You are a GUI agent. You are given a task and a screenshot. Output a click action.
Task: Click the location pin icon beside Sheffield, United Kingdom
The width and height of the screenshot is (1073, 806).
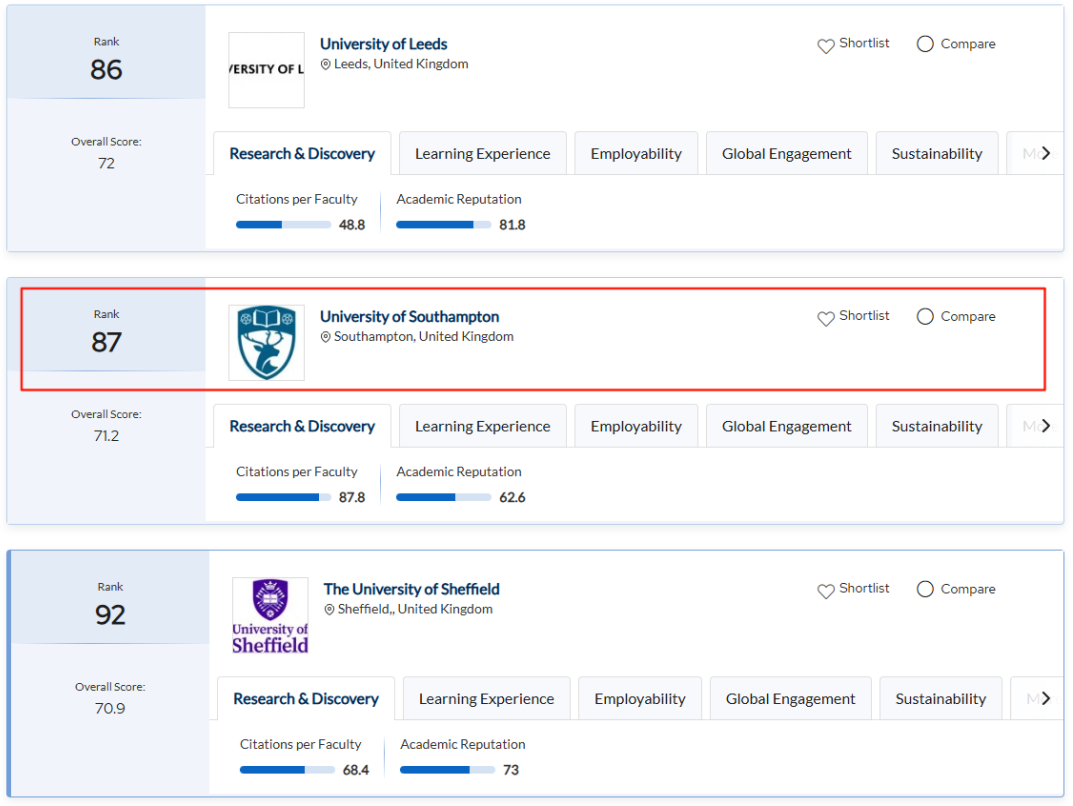click(x=329, y=610)
